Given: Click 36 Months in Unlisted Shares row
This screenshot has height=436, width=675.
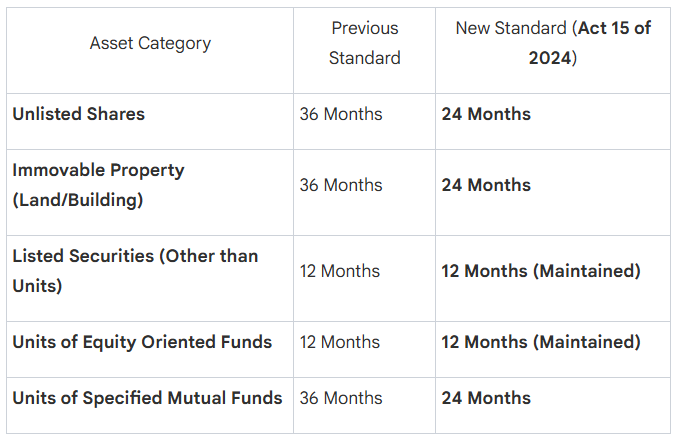Looking at the screenshot, I should (x=340, y=114).
